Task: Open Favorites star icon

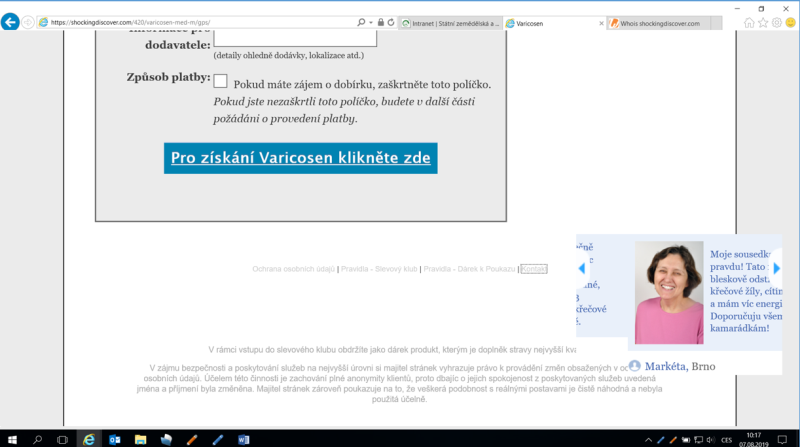Action: 763,22
